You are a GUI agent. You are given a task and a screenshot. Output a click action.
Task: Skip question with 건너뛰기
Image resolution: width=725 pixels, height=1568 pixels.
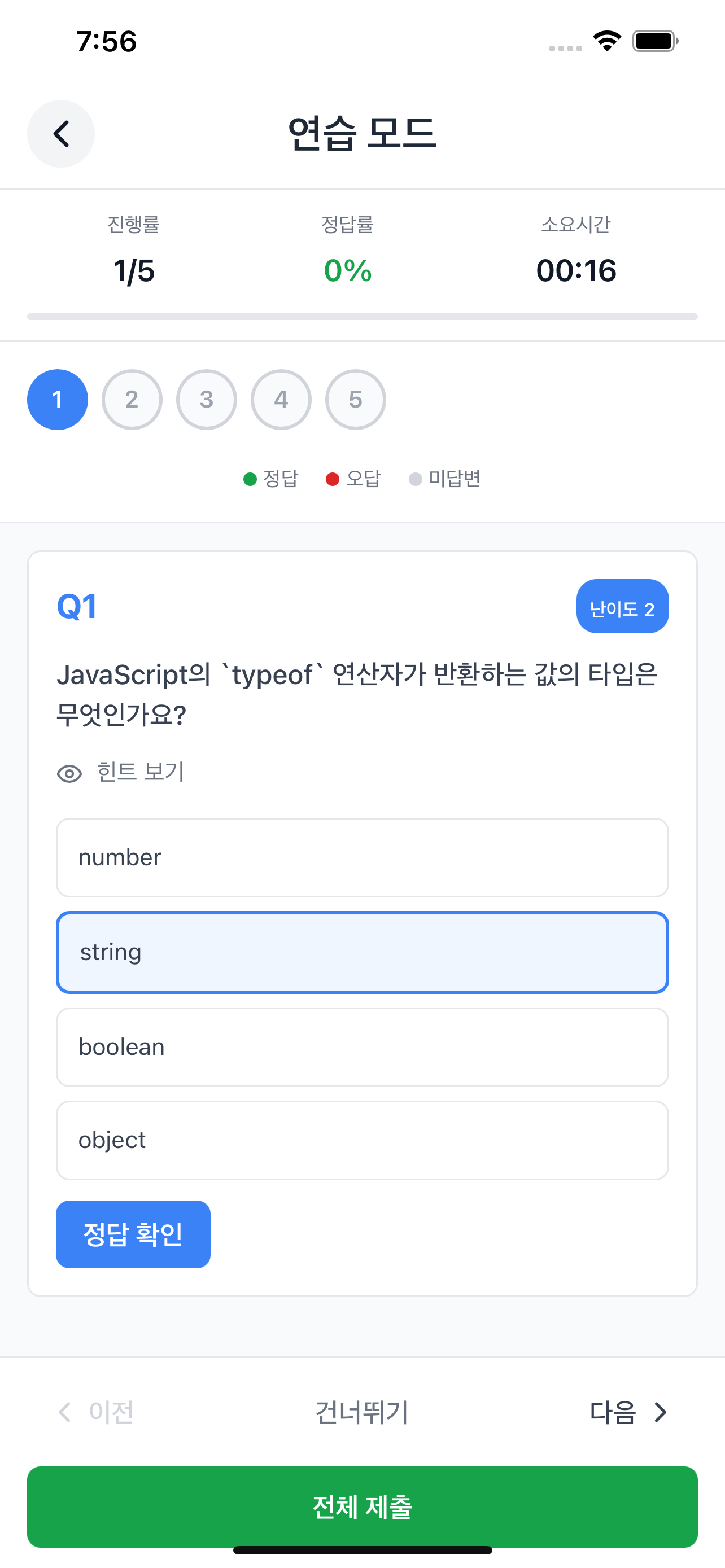tap(362, 1412)
